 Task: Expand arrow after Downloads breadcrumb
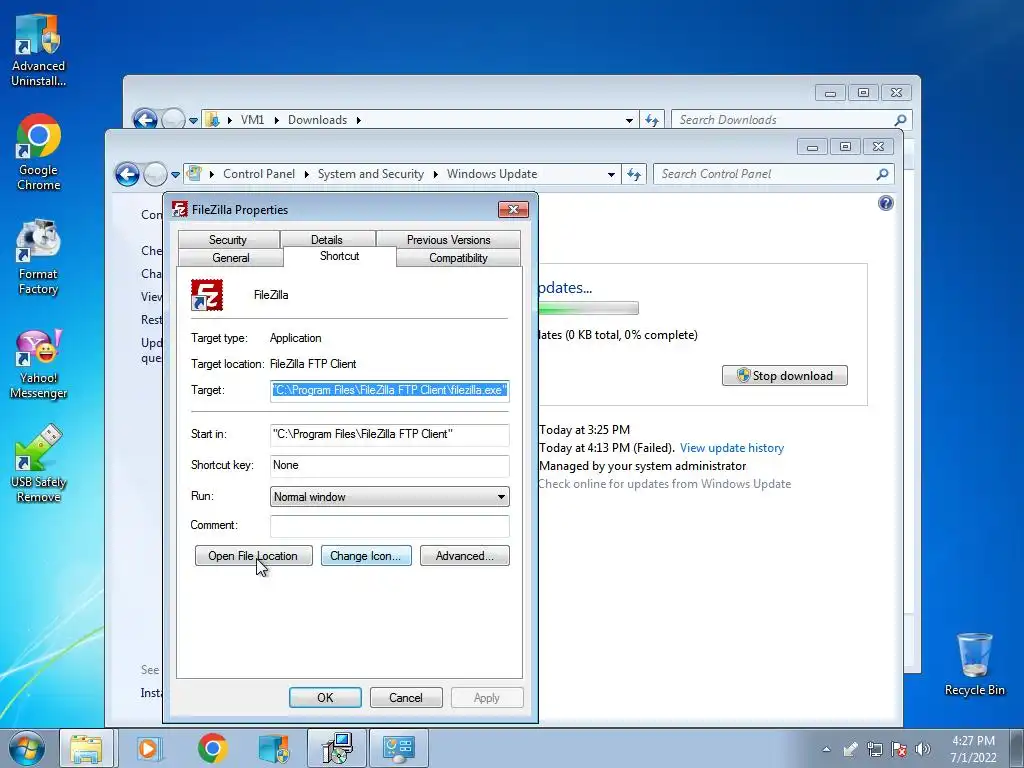pos(359,120)
